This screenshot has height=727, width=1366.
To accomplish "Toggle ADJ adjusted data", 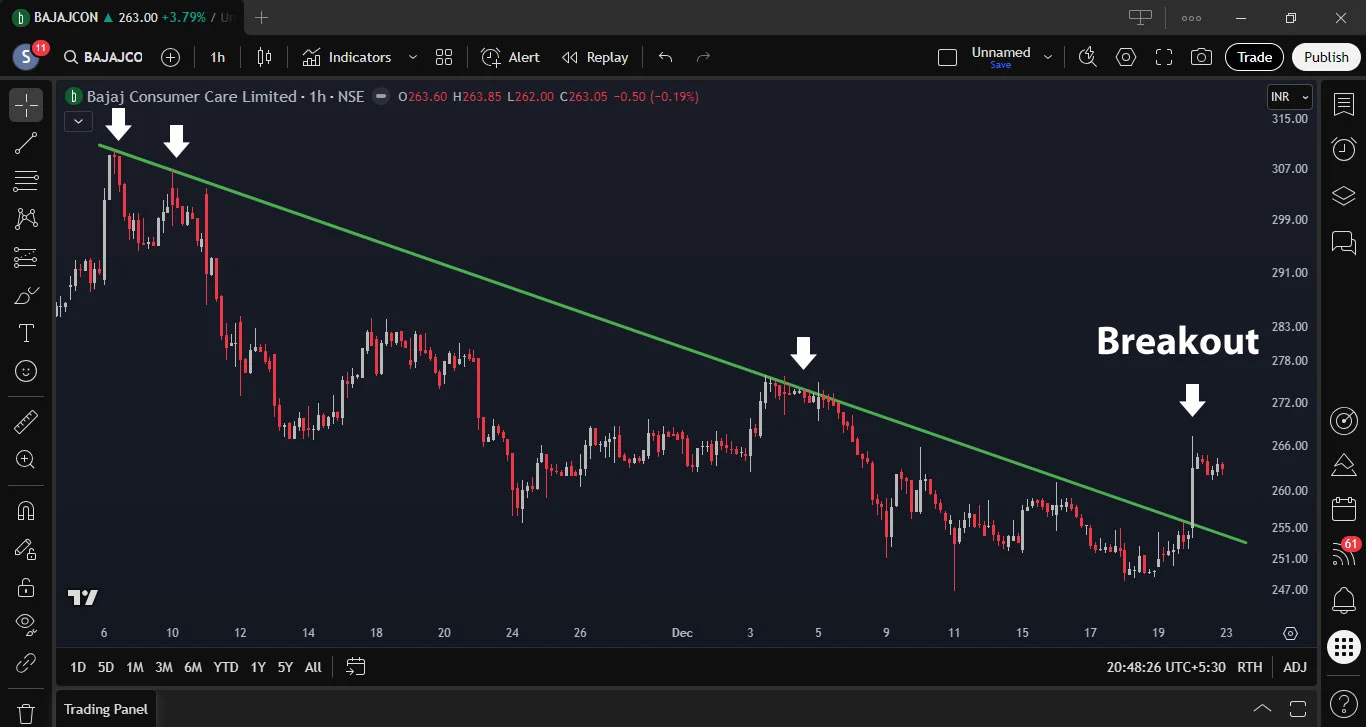I will 1295,667.
